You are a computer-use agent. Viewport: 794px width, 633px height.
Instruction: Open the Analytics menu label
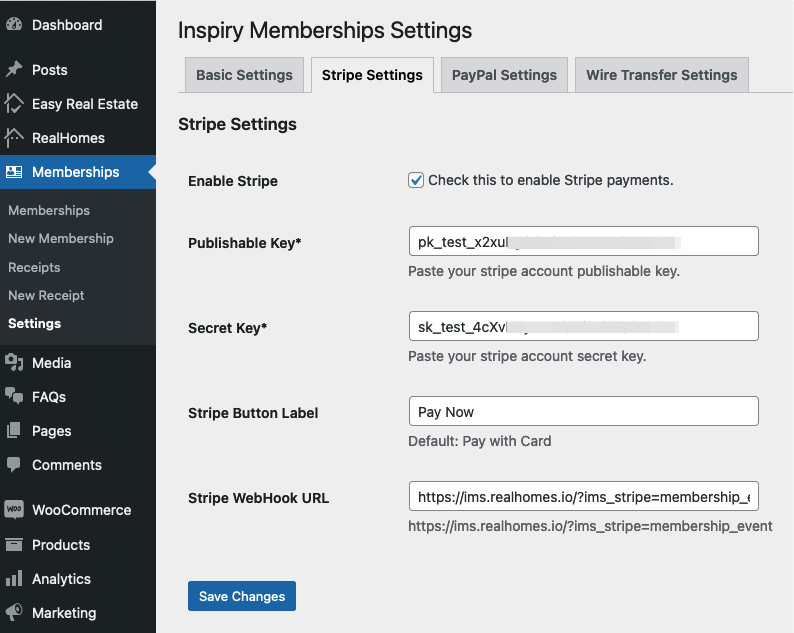click(x=61, y=579)
